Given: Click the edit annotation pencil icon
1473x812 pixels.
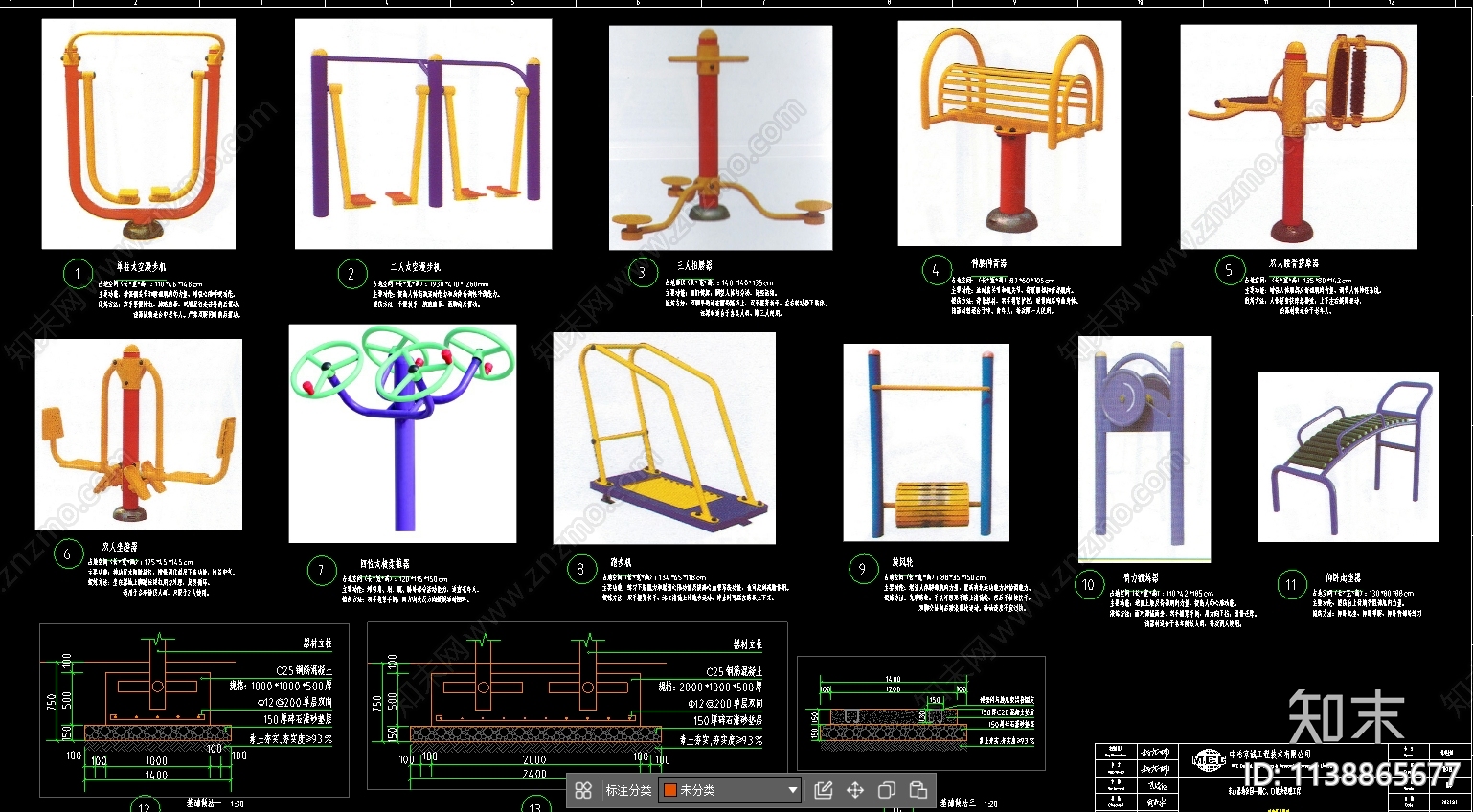Looking at the screenshot, I should click(823, 790).
